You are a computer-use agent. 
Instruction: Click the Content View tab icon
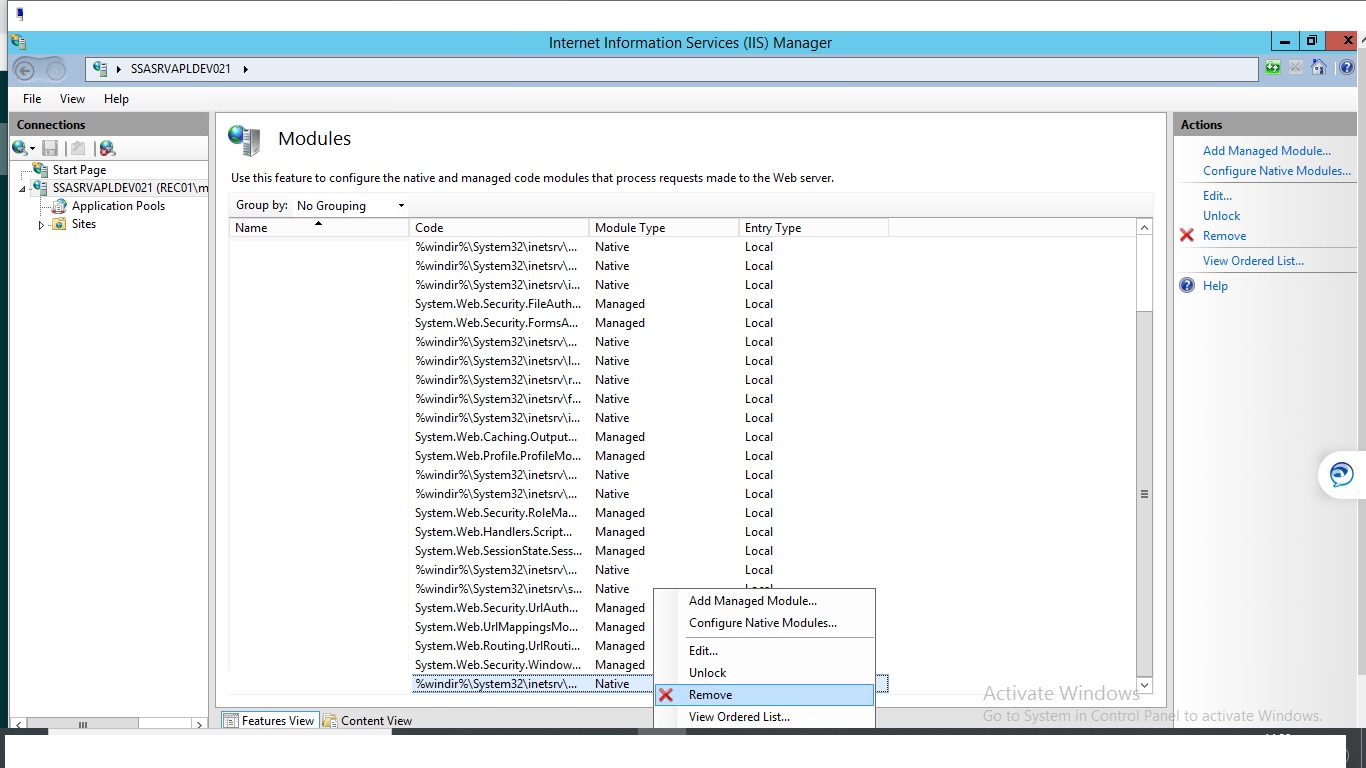click(330, 720)
